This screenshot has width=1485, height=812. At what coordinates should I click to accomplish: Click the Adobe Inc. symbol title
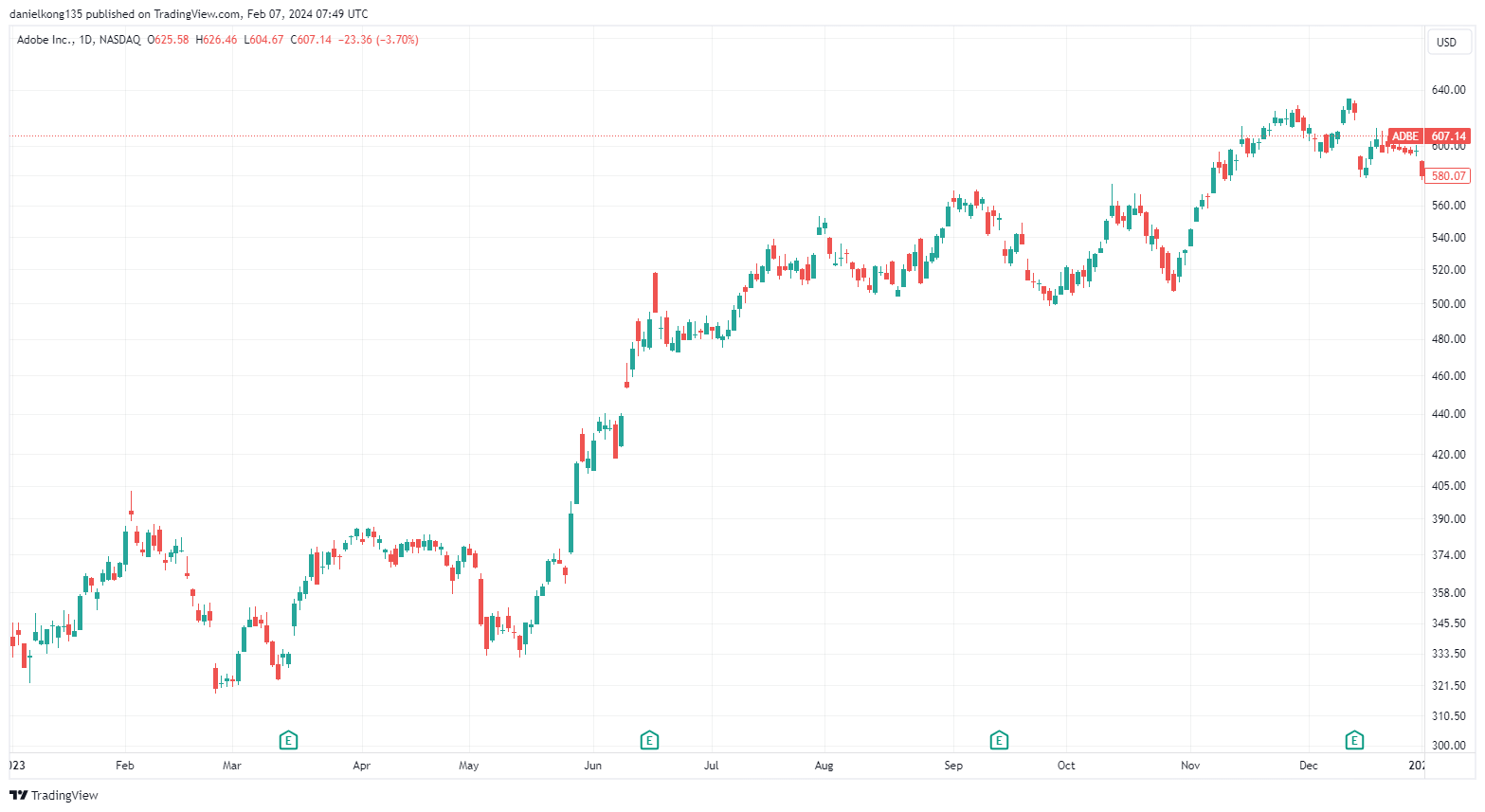45,40
